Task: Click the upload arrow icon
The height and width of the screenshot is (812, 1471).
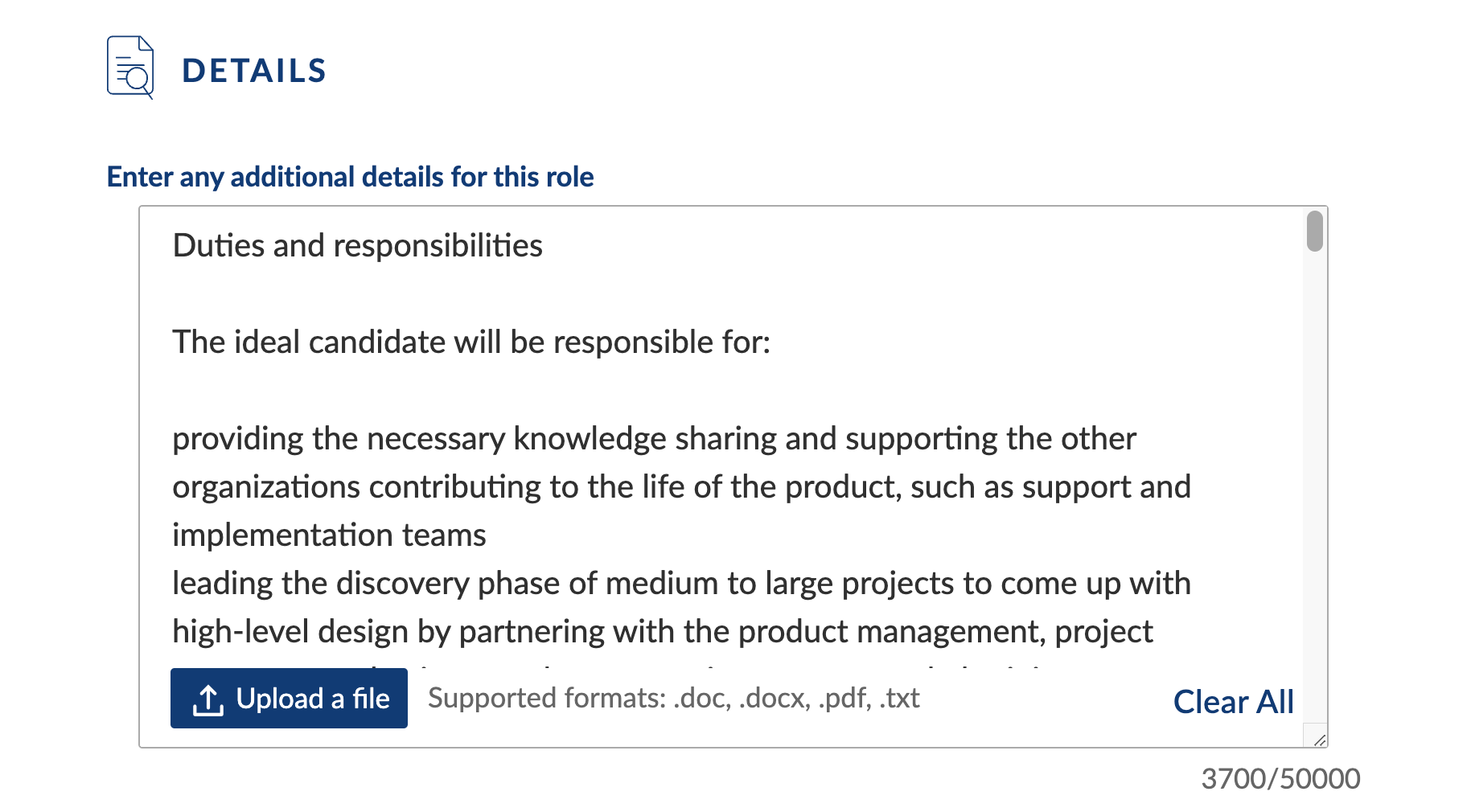Action: (208, 699)
